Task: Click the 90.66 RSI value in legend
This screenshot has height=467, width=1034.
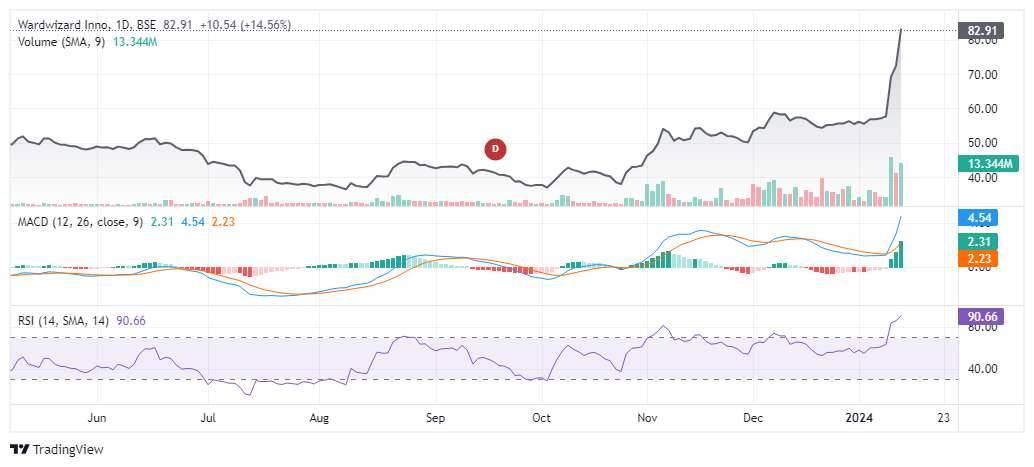Action: 131,321
